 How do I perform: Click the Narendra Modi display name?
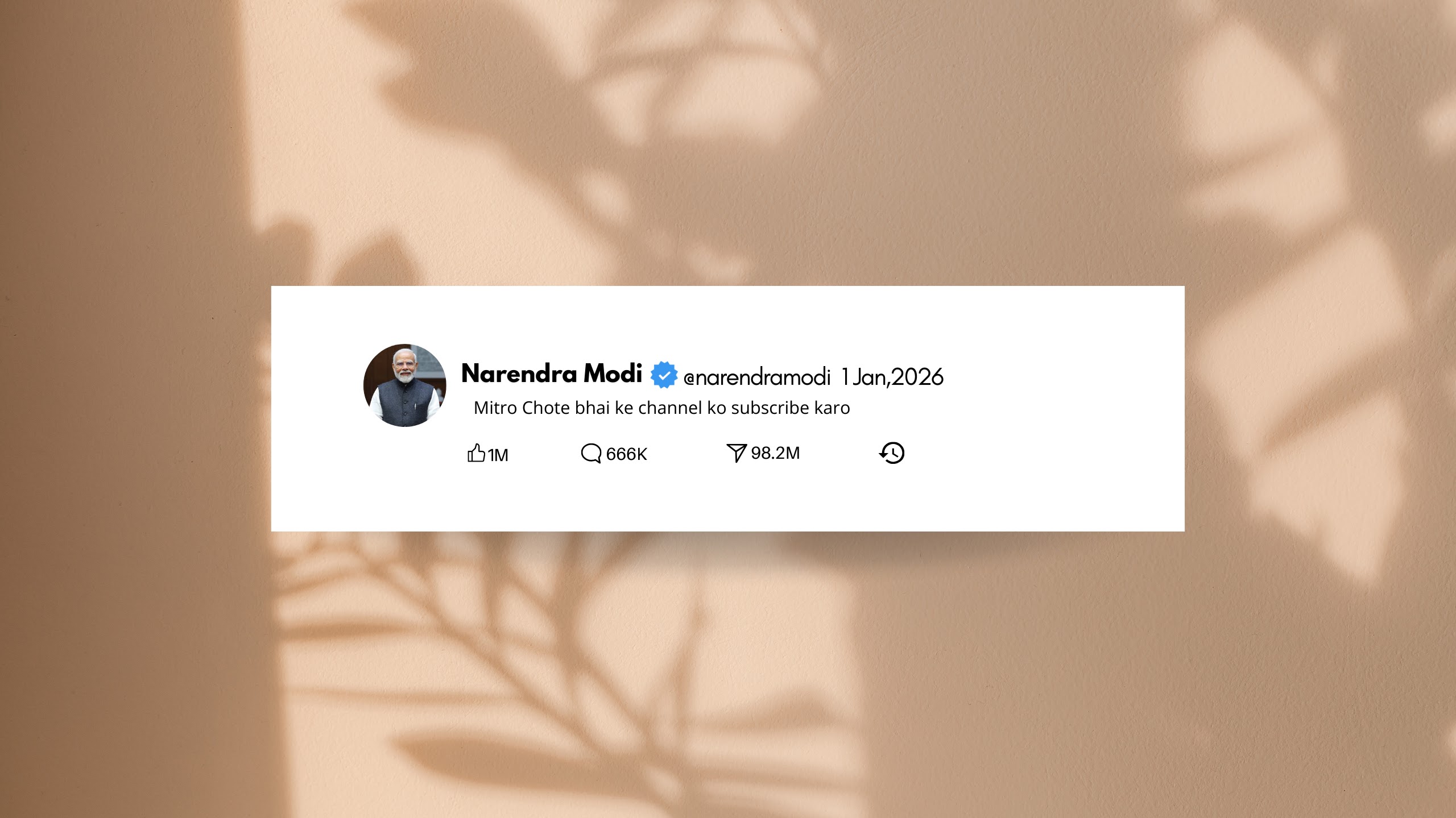point(552,373)
